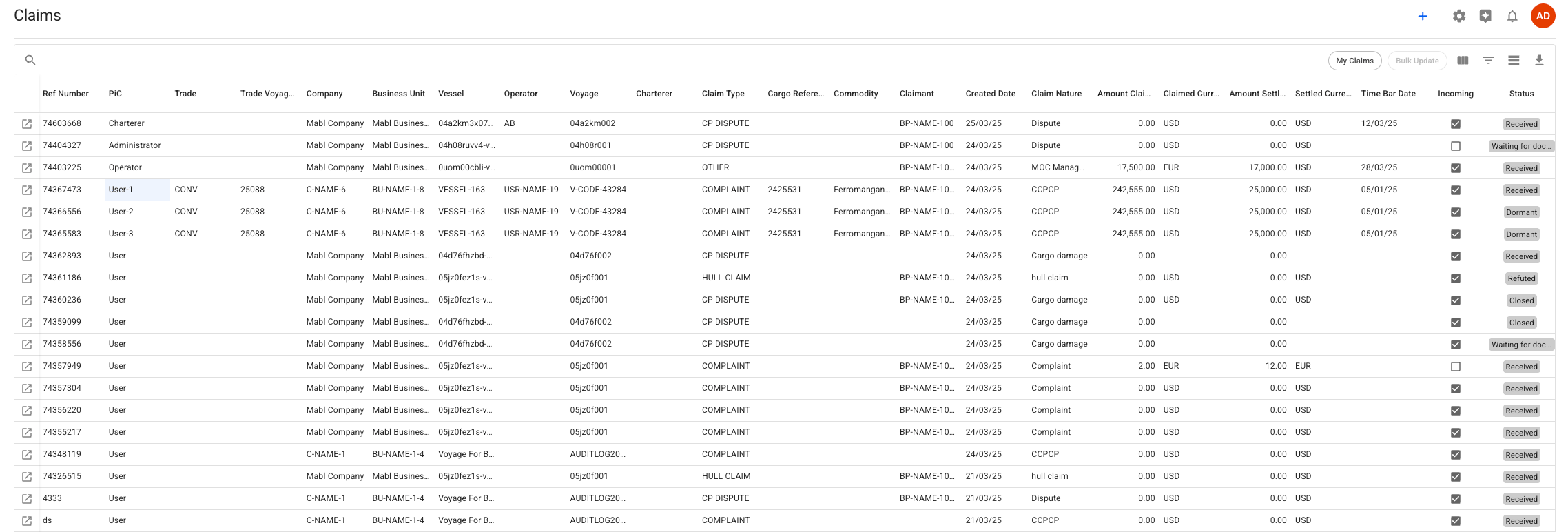Uncheck Incoming box for claim 74603668

[1456, 124]
